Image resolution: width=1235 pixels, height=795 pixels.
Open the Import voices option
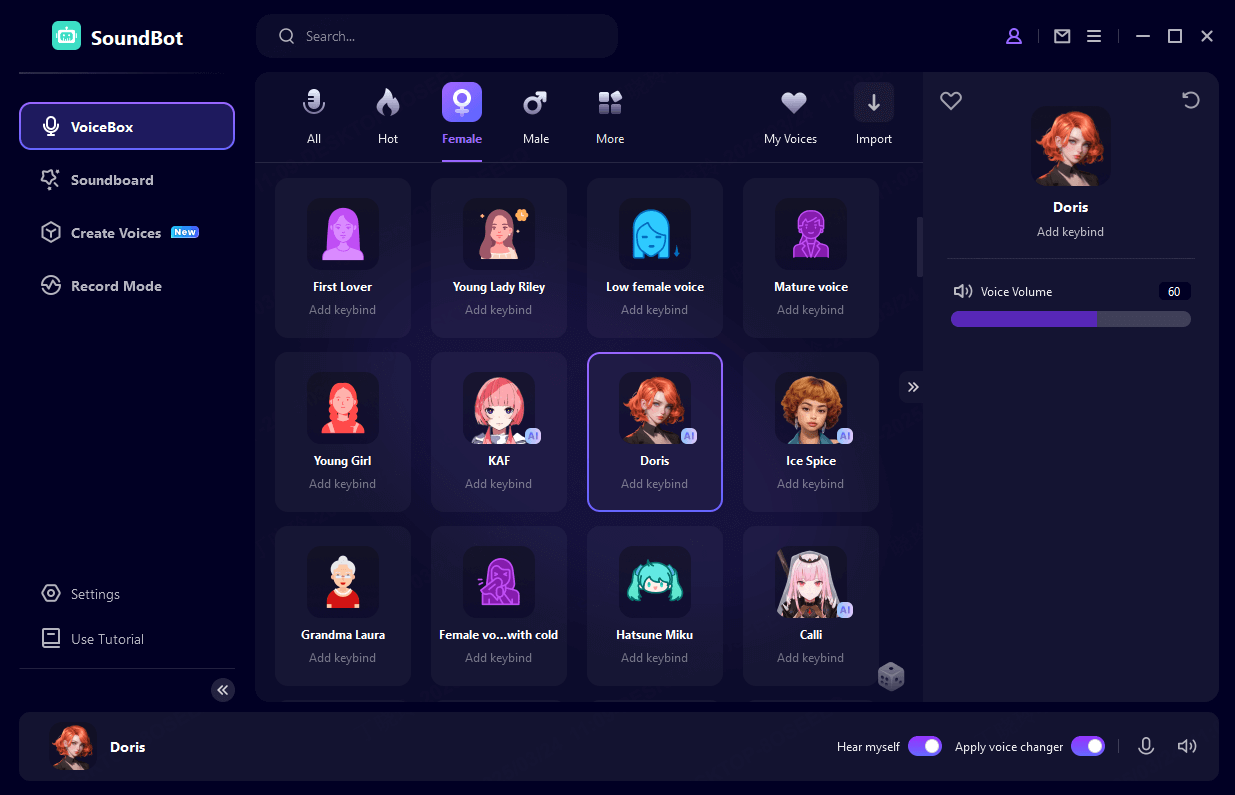[873, 115]
